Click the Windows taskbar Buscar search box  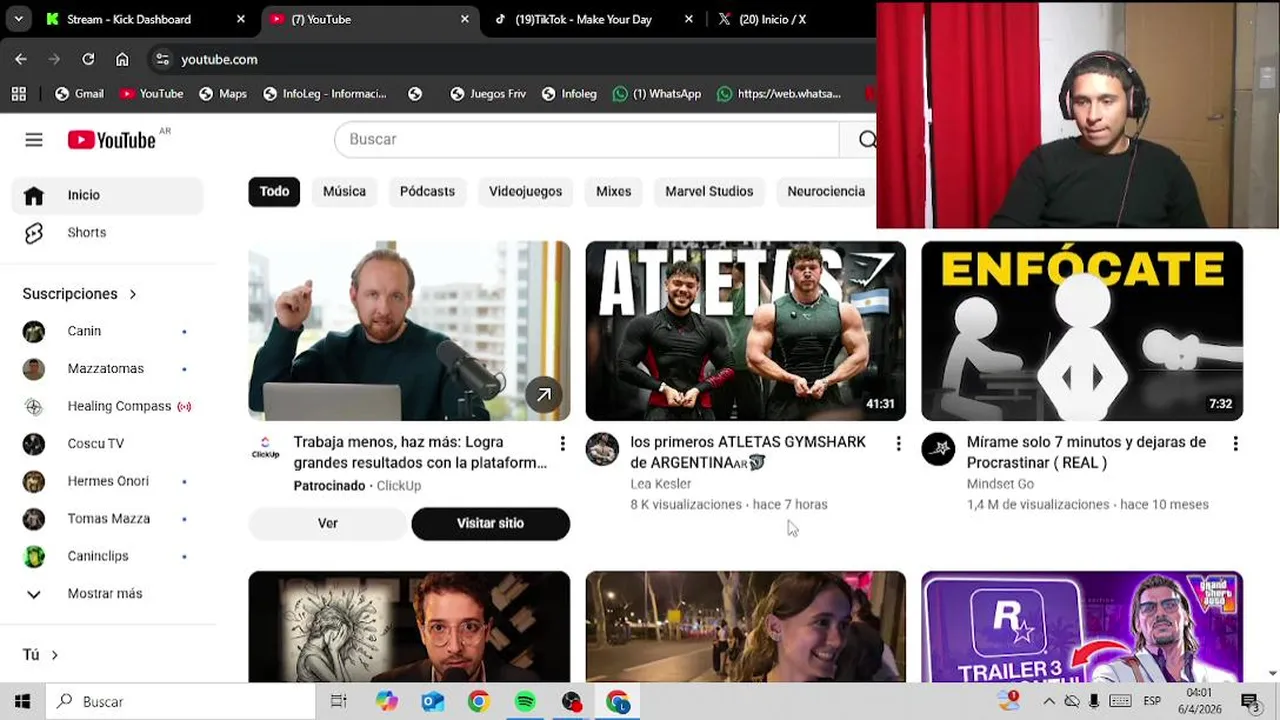(x=180, y=701)
